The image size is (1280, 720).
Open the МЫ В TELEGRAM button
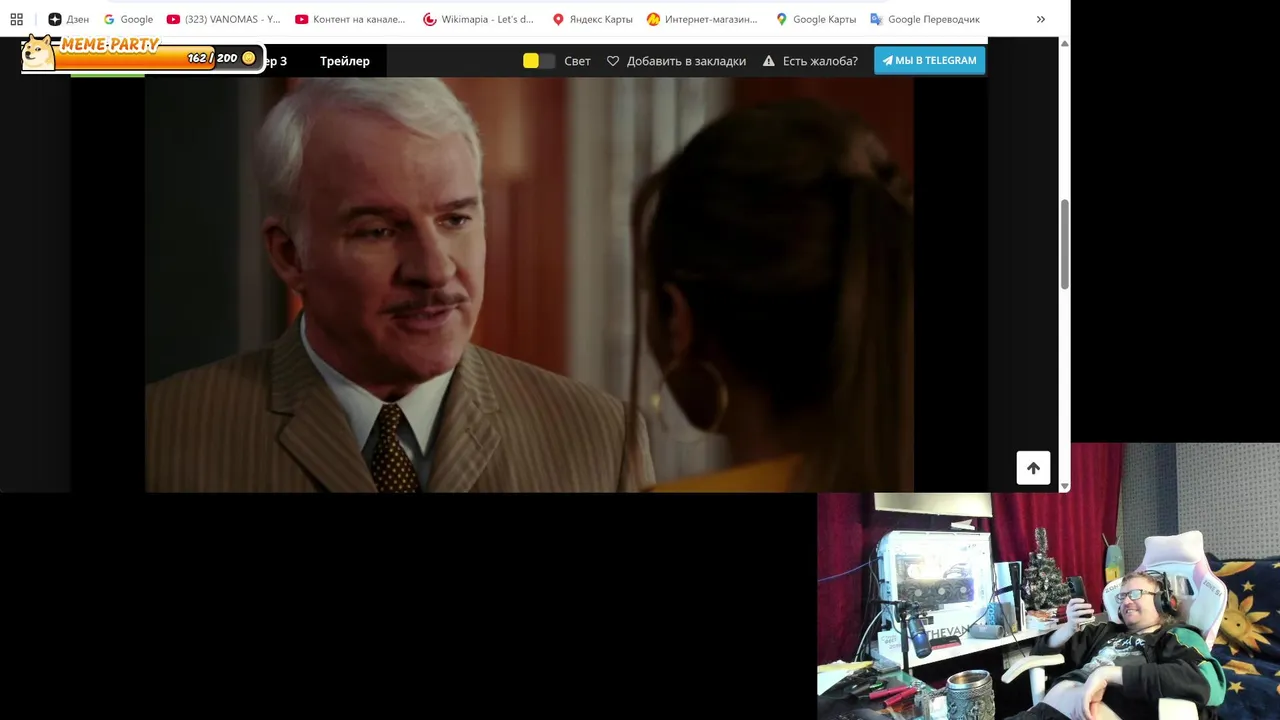pyautogui.click(x=929, y=60)
